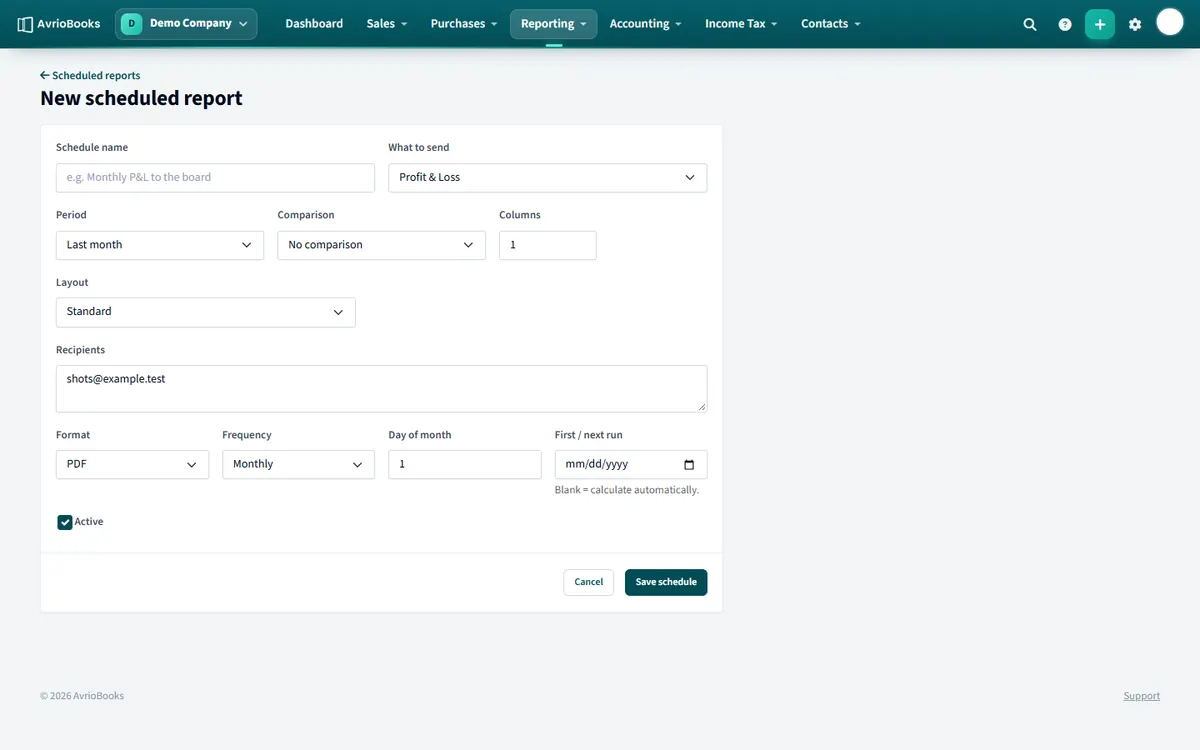
Task: Open the Support link in footer
Action: (1141, 696)
